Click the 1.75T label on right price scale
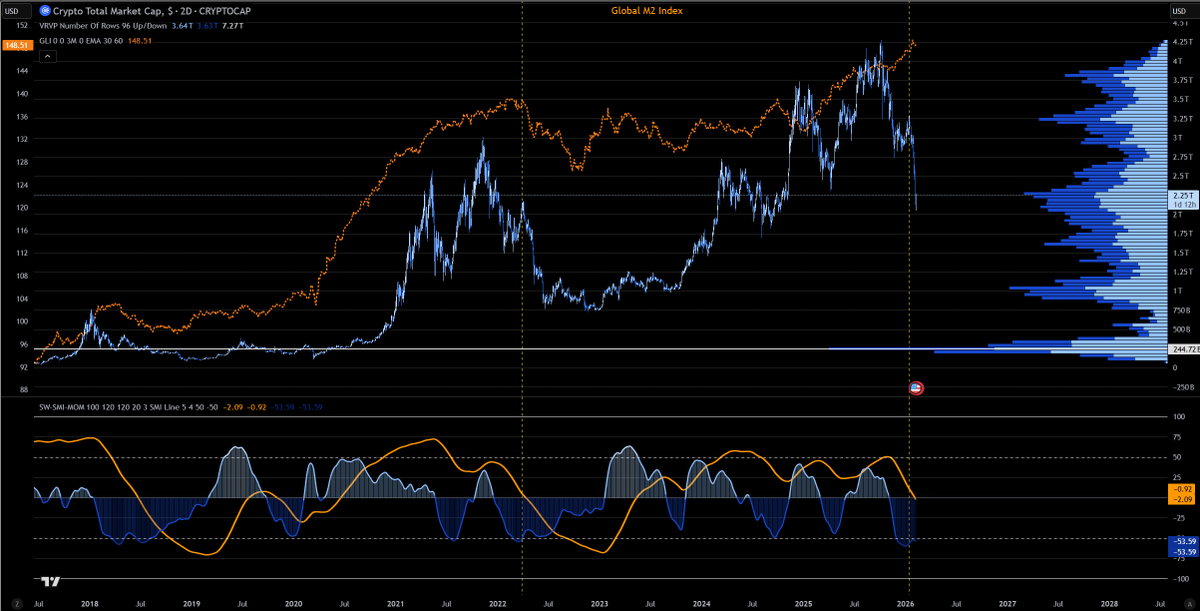The image size is (1200, 611). click(x=1182, y=233)
